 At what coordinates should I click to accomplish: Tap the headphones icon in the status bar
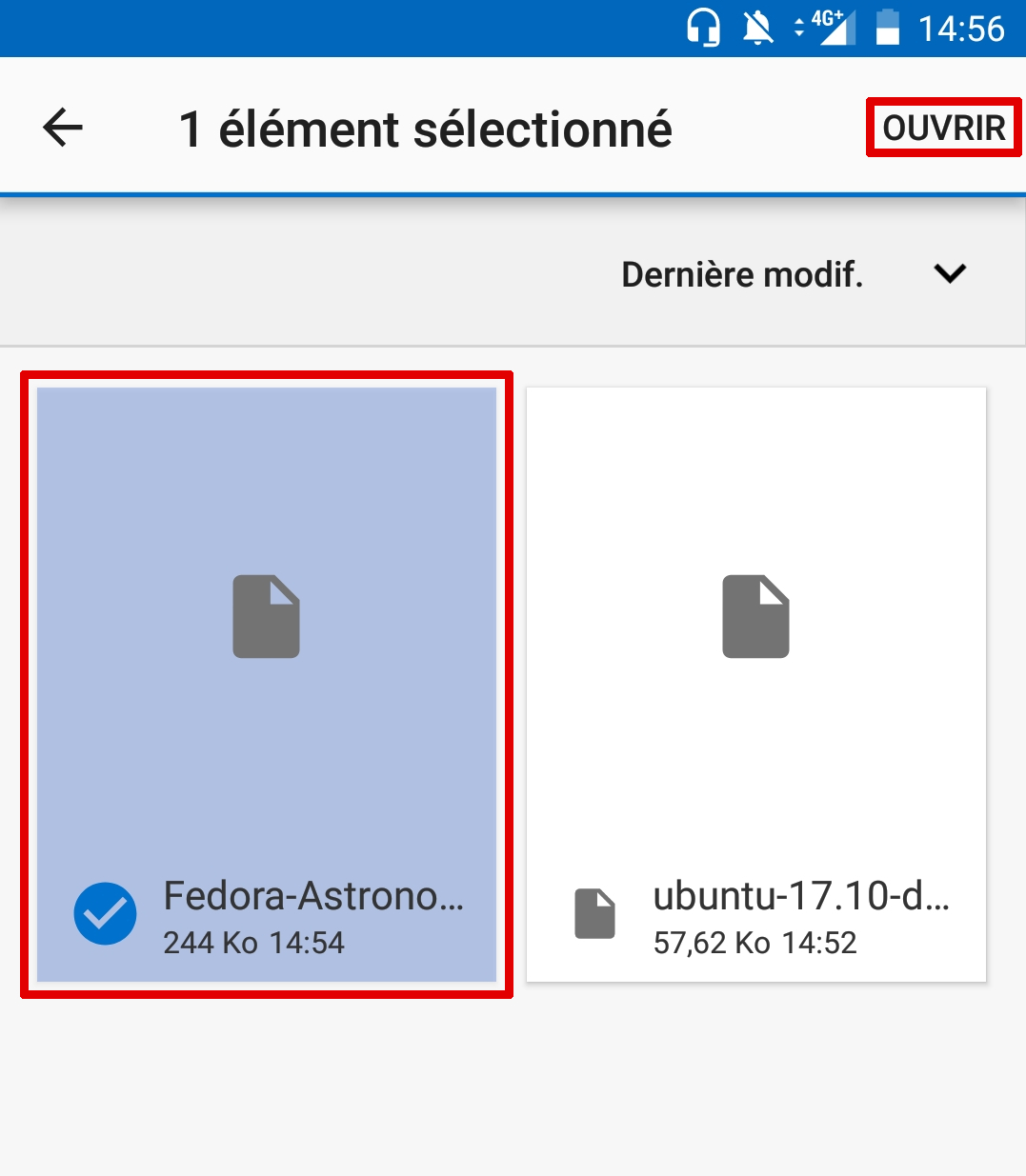[x=704, y=28]
